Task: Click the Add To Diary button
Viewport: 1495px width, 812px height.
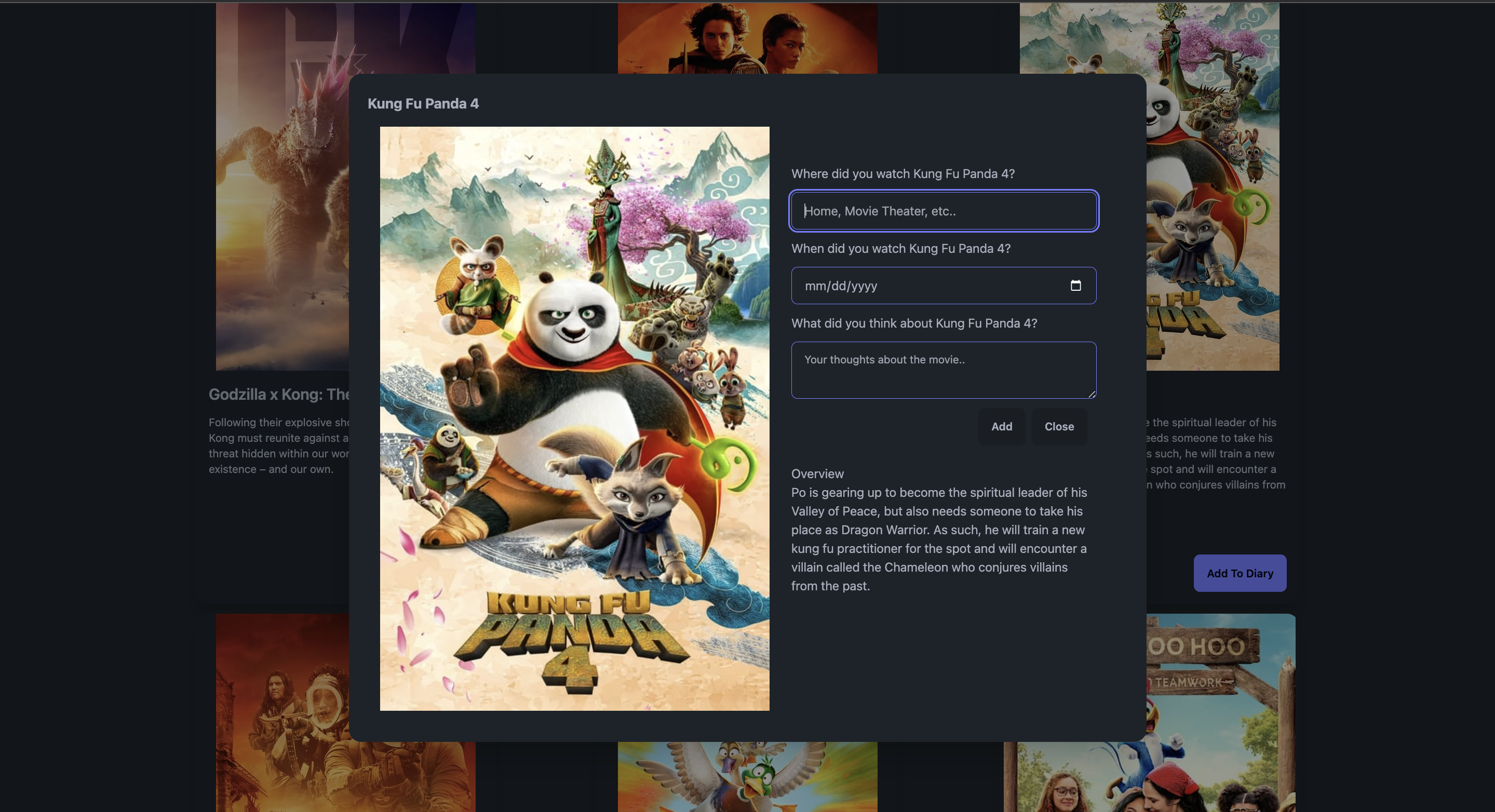Action: tap(1240, 573)
